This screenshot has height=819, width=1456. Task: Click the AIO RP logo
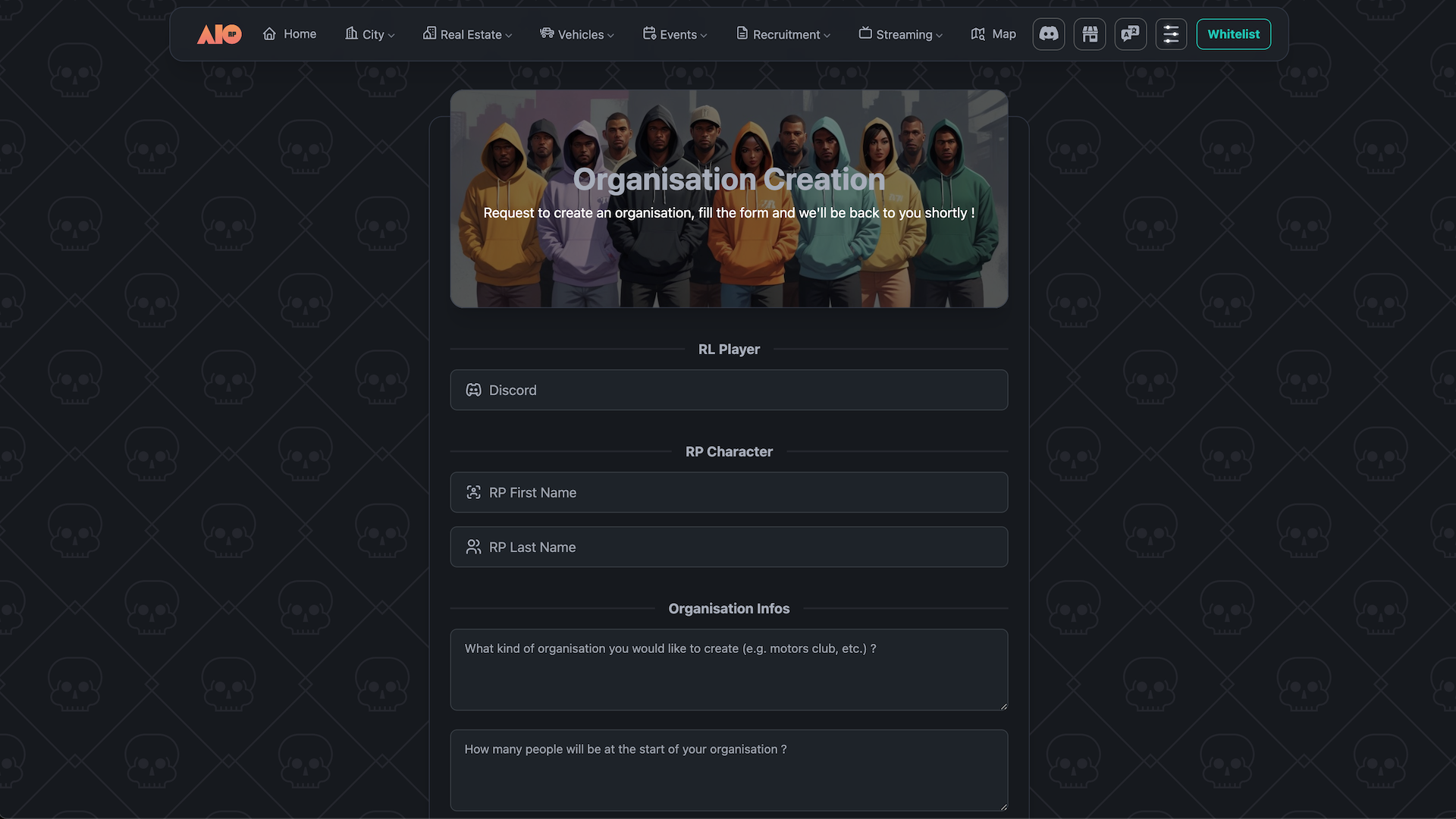point(219,34)
